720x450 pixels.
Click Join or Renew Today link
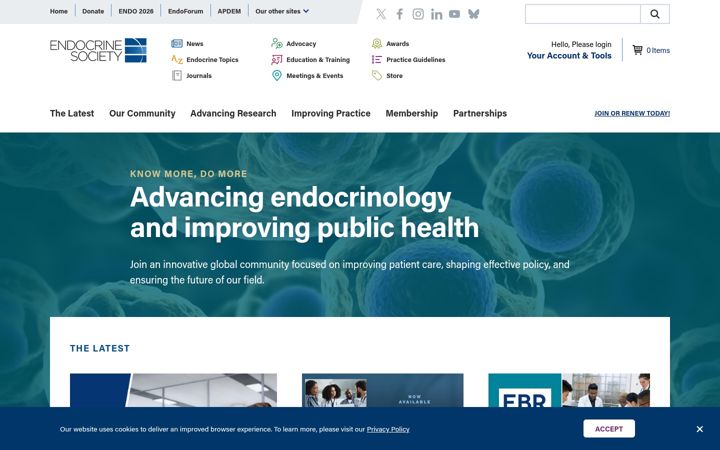(x=632, y=113)
